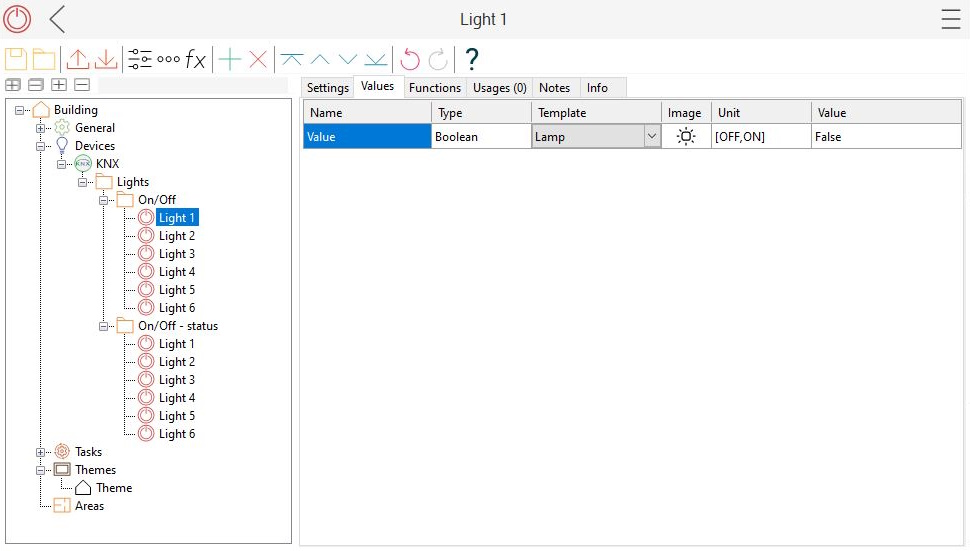
Task: Click the Template column header
Action: pyautogui.click(x=596, y=113)
